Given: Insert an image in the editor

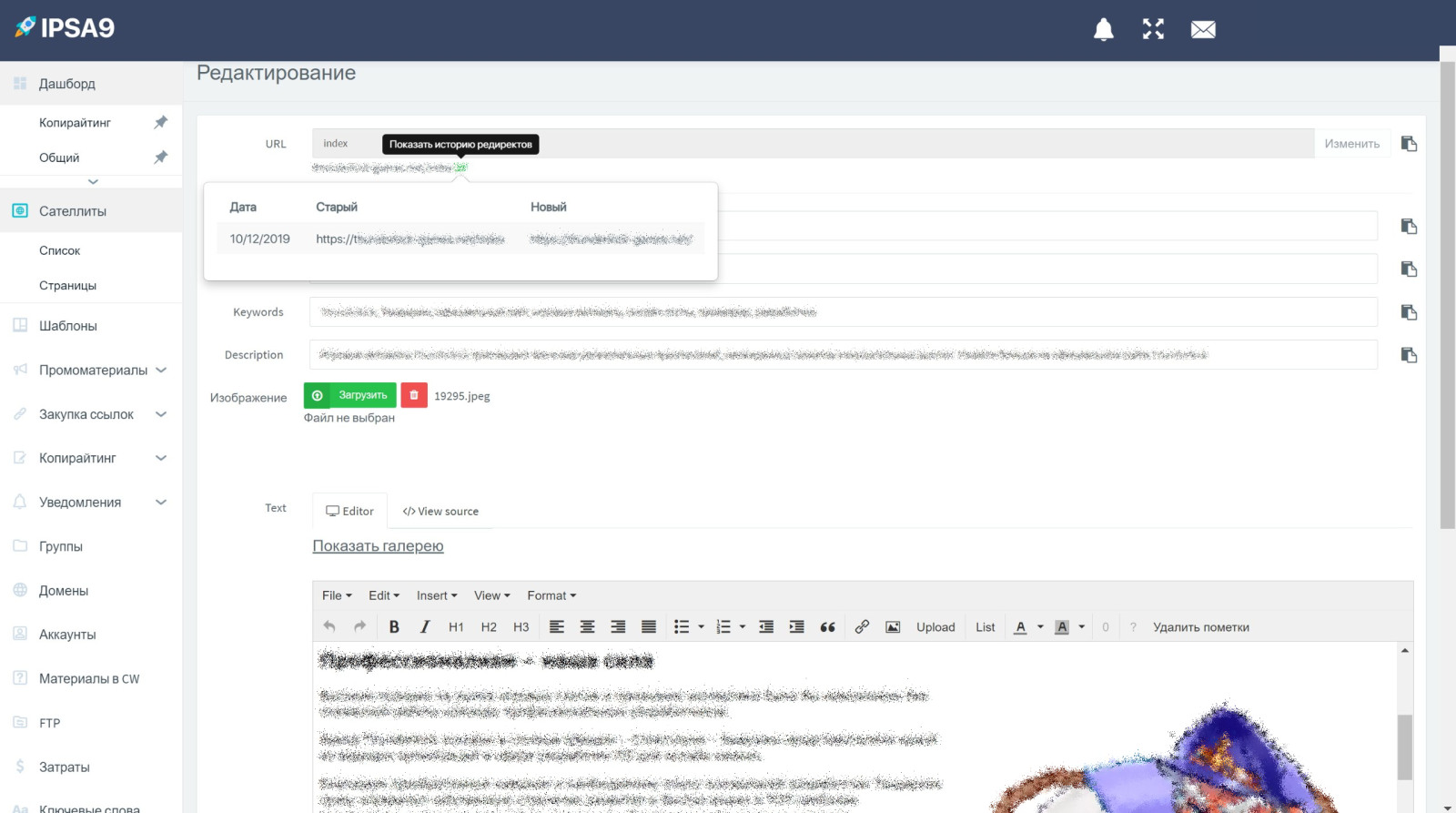Looking at the screenshot, I should click(893, 626).
